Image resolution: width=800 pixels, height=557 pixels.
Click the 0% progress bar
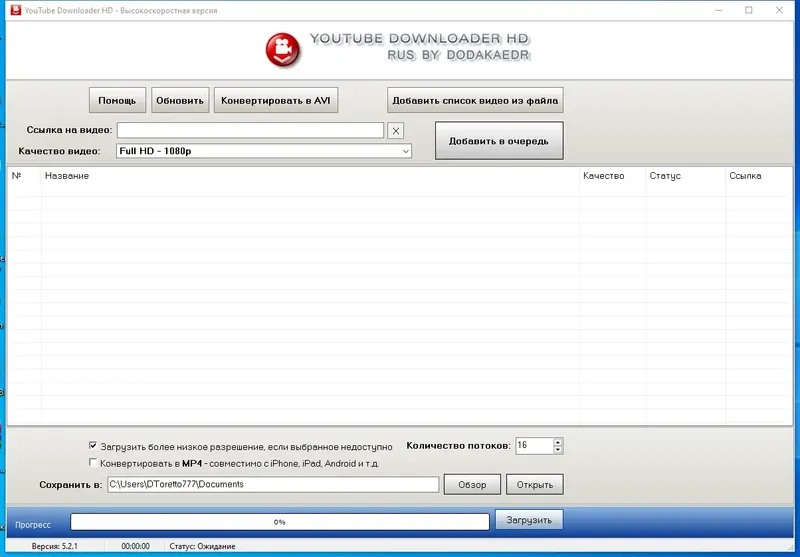tap(280, 522)
